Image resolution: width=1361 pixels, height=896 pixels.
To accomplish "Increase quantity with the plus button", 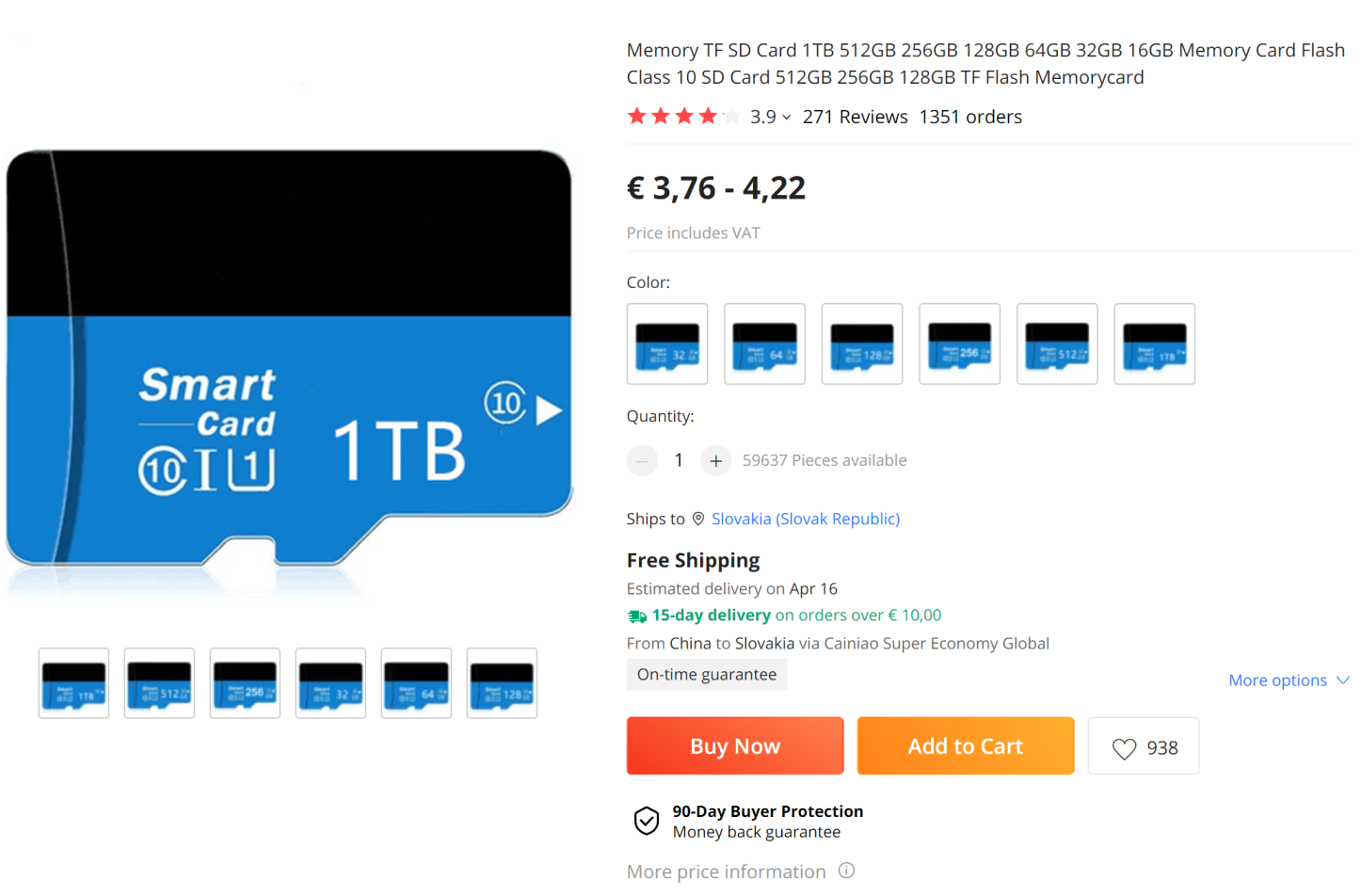I will [715, 460].
